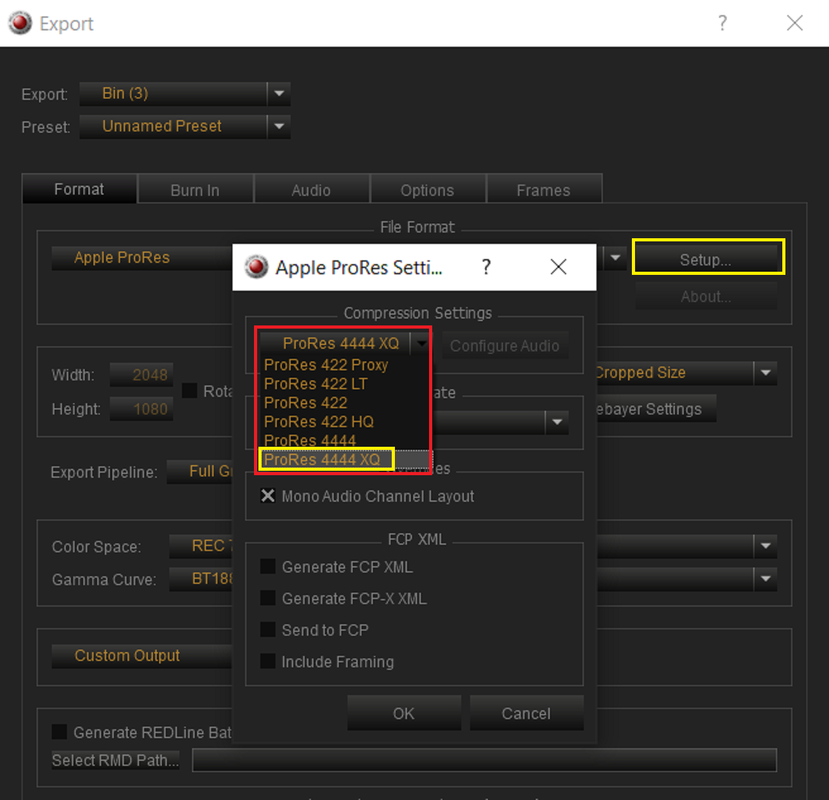This screenshot has width=829, height=800.
Task: Collapse the ProRes 4444 XQ codec combo box
Action: tap(421, 344)
